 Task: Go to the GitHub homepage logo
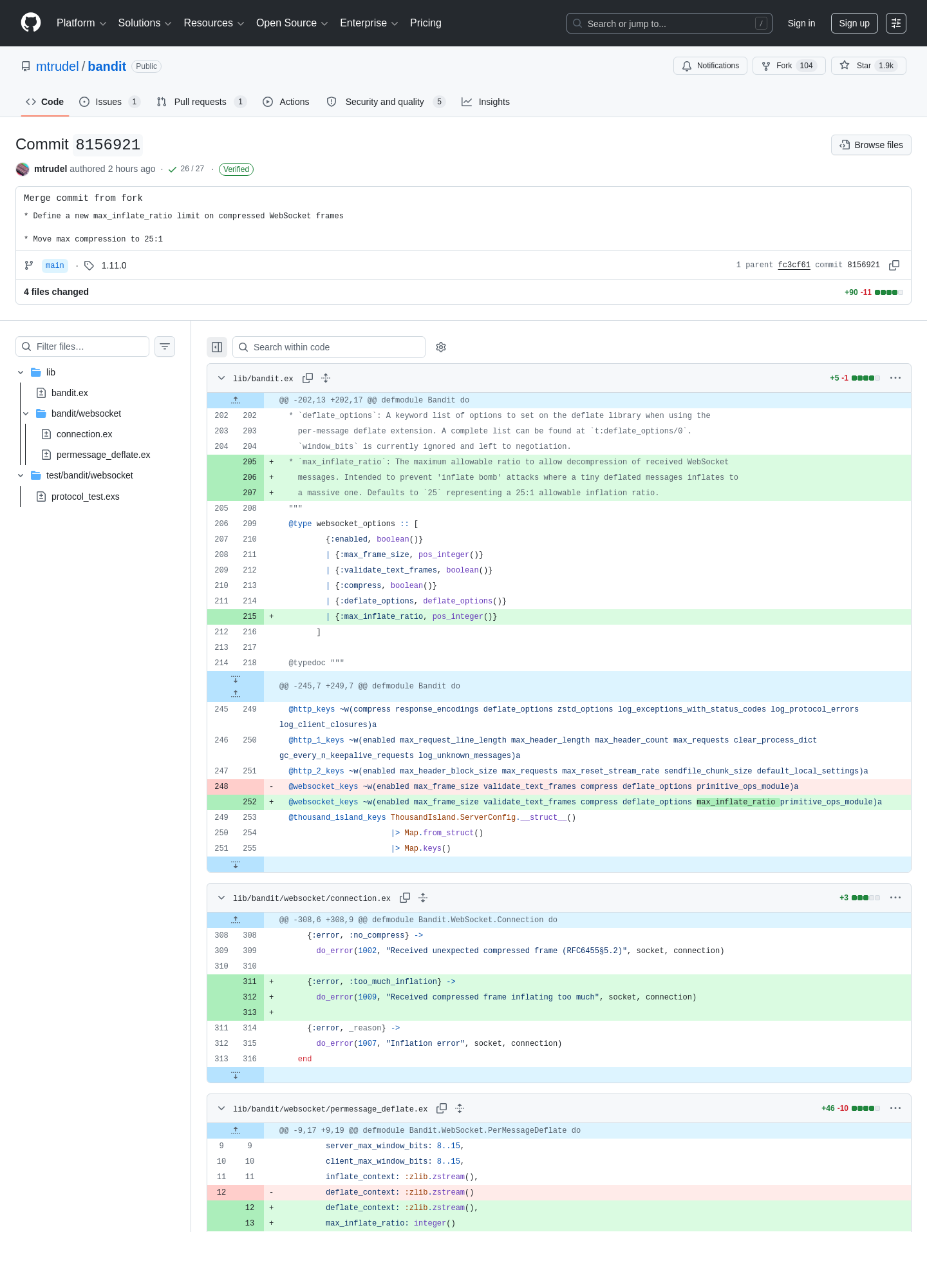(31, 23)
